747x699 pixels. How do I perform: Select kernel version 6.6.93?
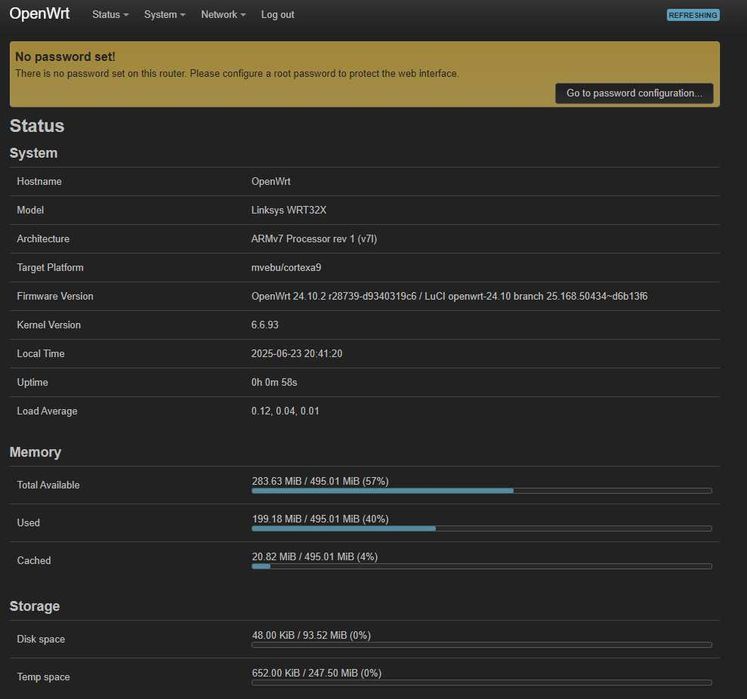coord(265,325)
